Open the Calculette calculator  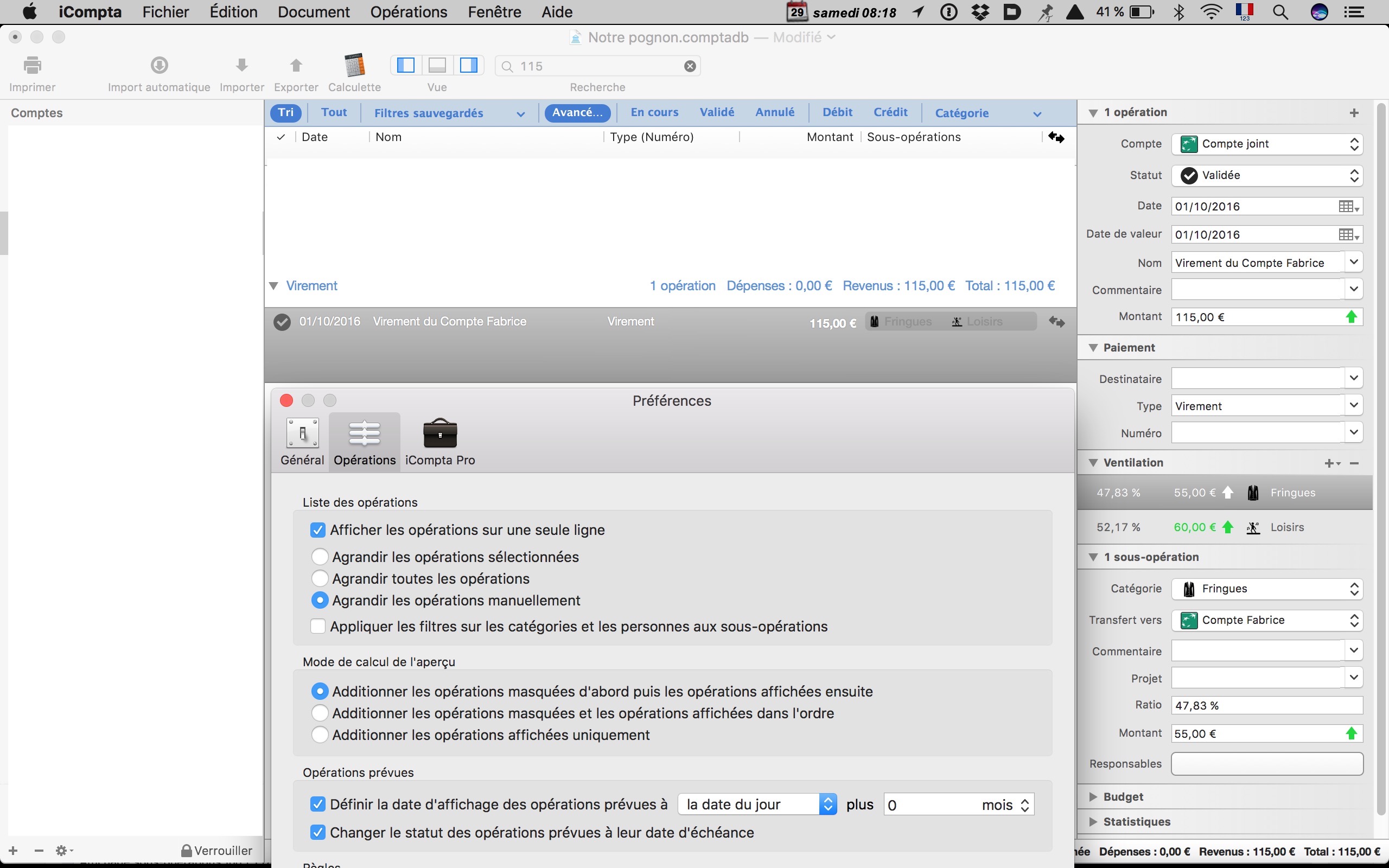pyautogui.click(x=354, y=66)
